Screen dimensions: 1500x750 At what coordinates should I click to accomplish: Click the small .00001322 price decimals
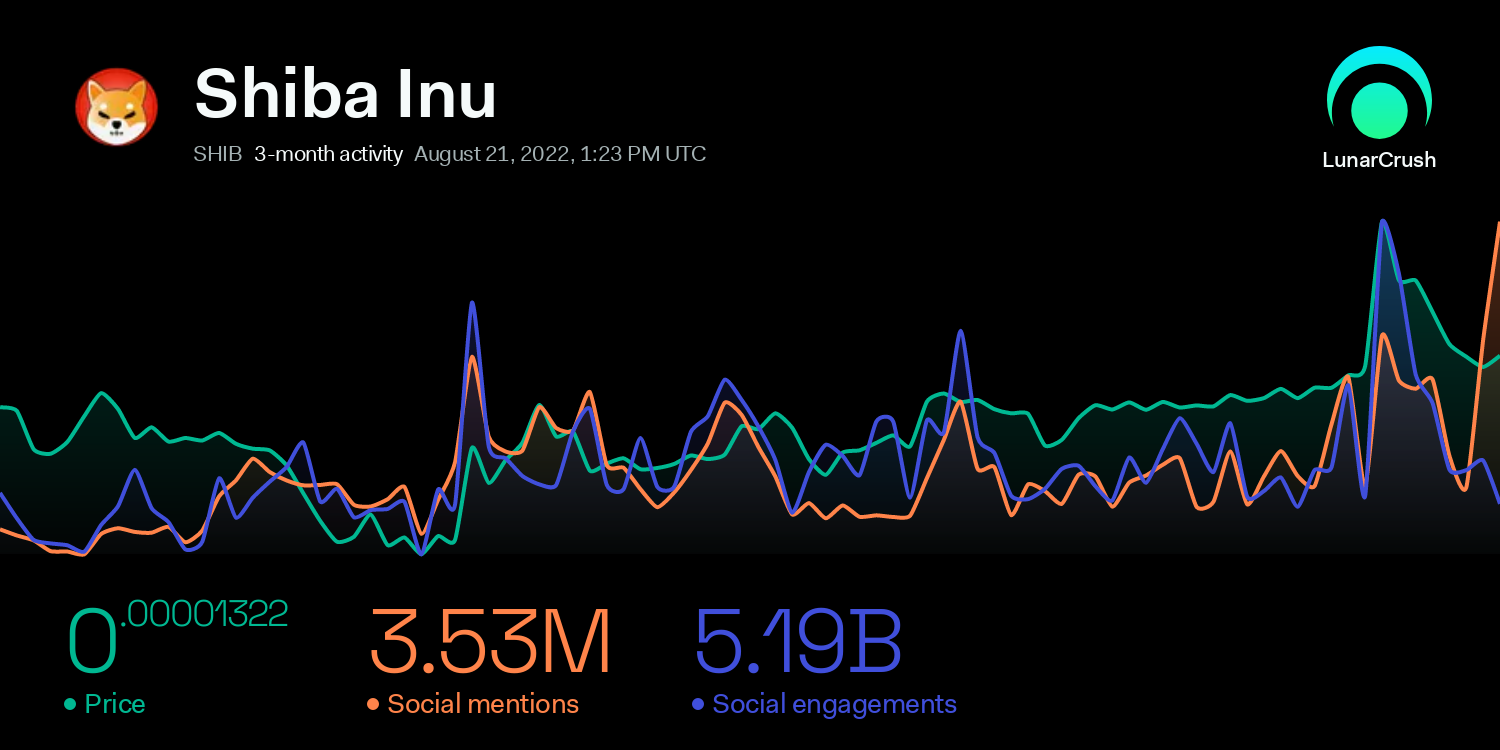(204, 613)
